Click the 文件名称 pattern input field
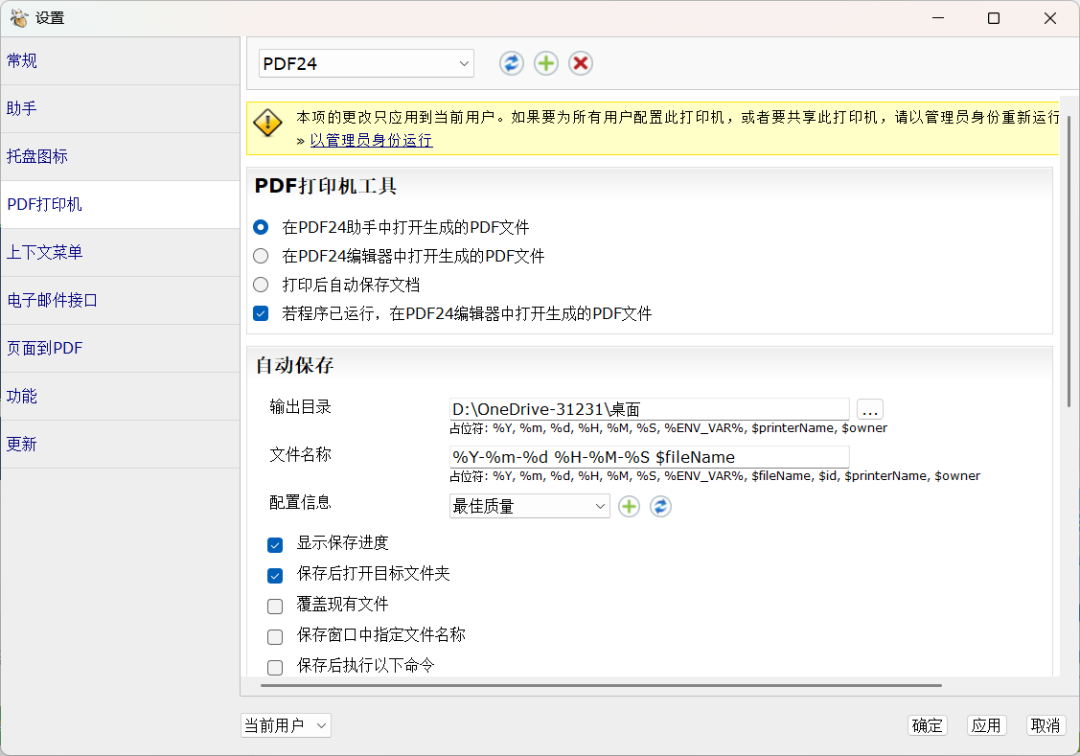The image size is (1080, 756). (x=648, y=456)
